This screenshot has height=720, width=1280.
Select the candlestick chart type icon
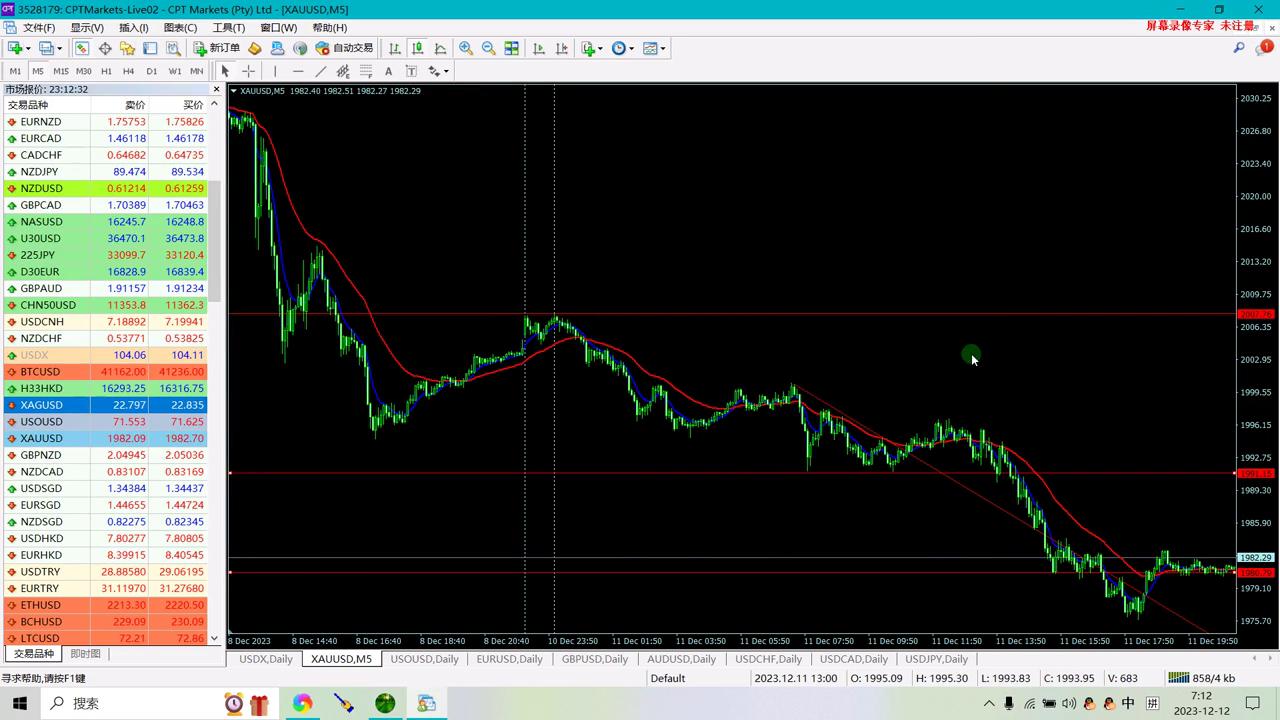pos(417,48)
